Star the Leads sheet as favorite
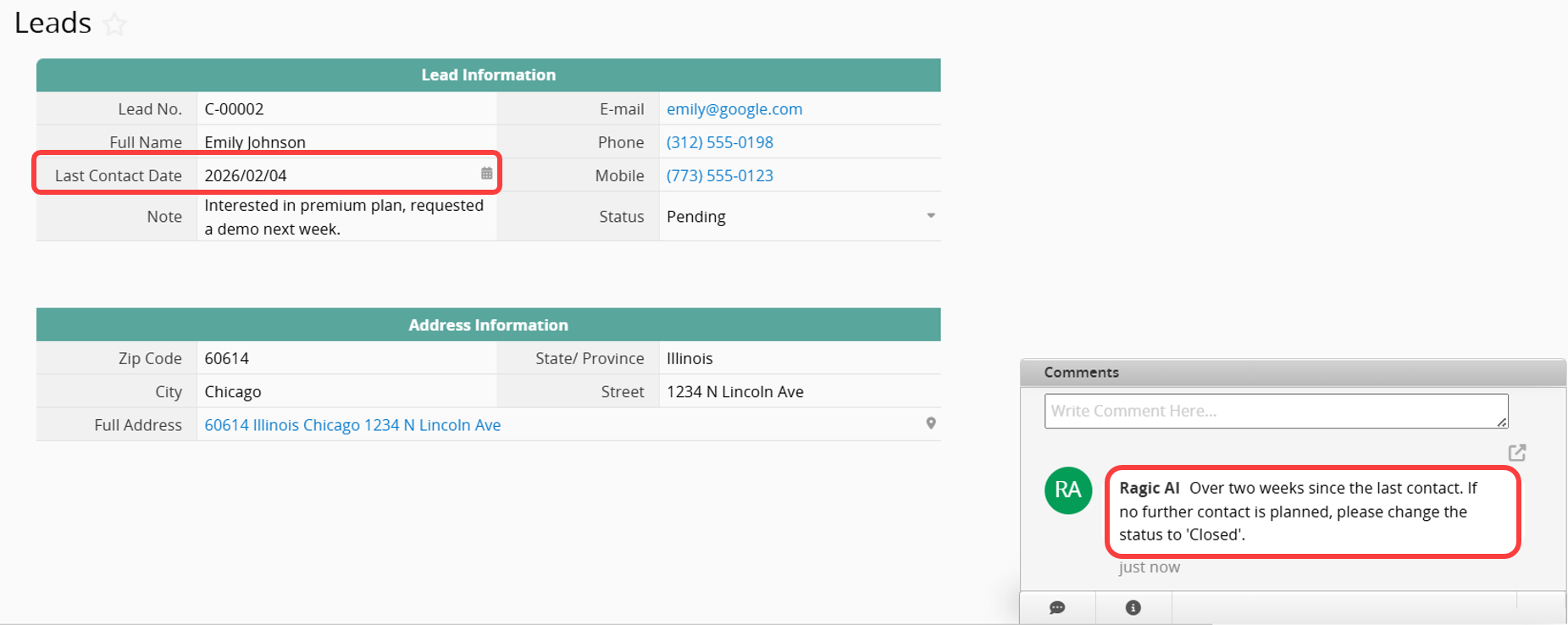 click(114, 25)
